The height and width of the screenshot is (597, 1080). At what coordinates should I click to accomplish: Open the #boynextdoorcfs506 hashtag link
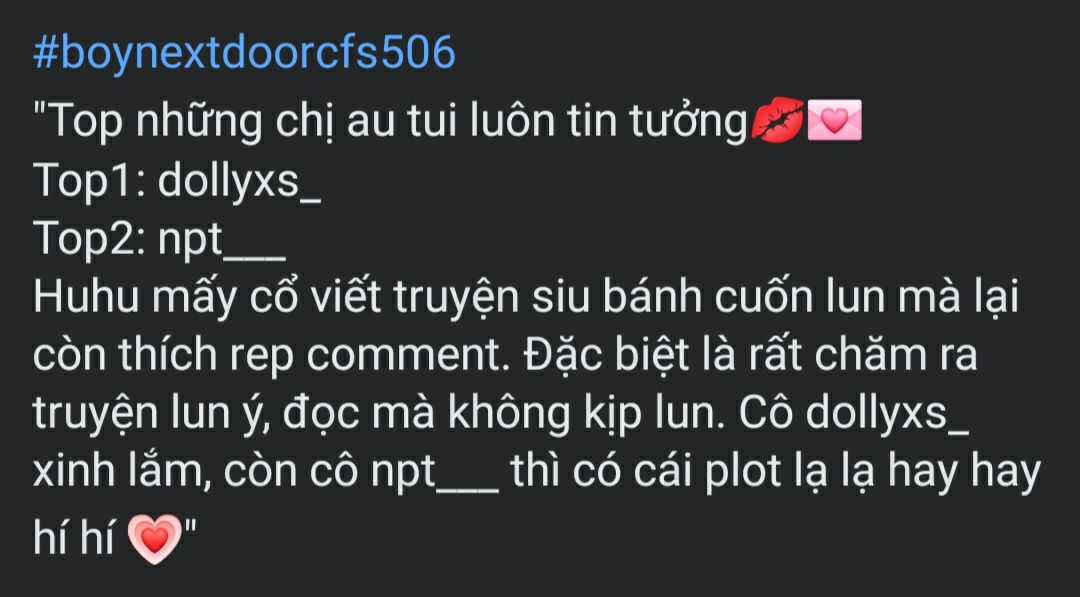coord(245,54)
